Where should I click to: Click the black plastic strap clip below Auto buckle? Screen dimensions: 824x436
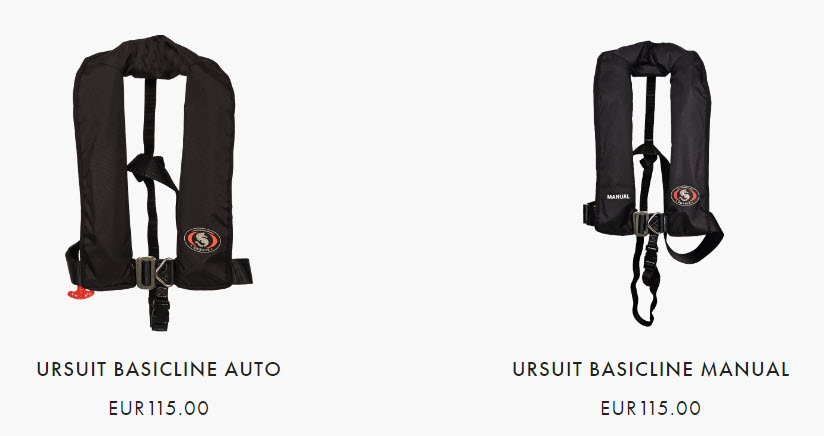pos(159,309)
